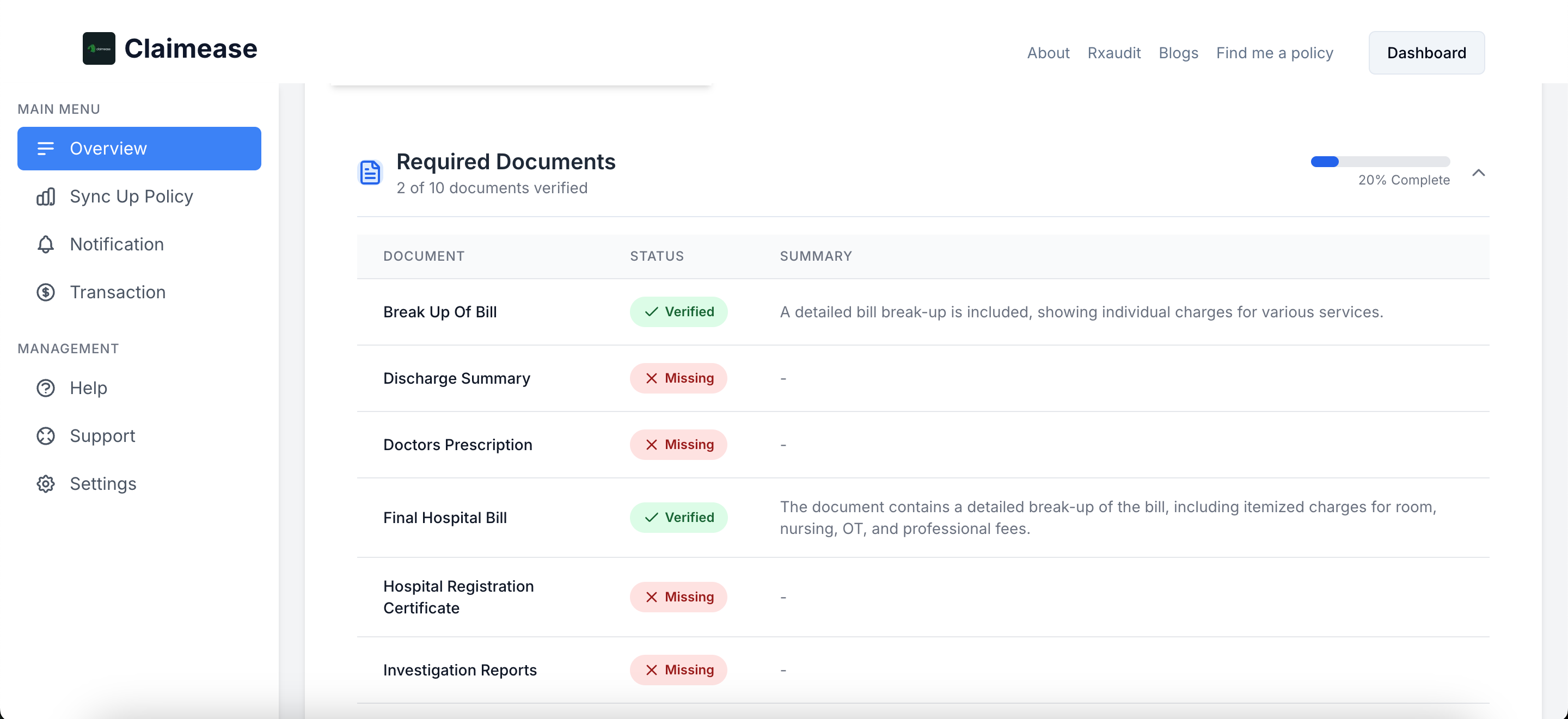
Task: Click the Missing badge for Investigation Reports
Action: click(x=678, y=669)
